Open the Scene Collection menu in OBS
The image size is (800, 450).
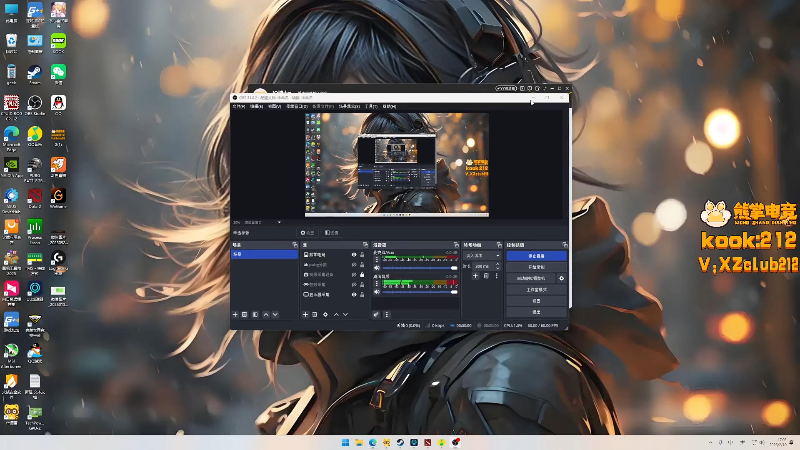349,106
